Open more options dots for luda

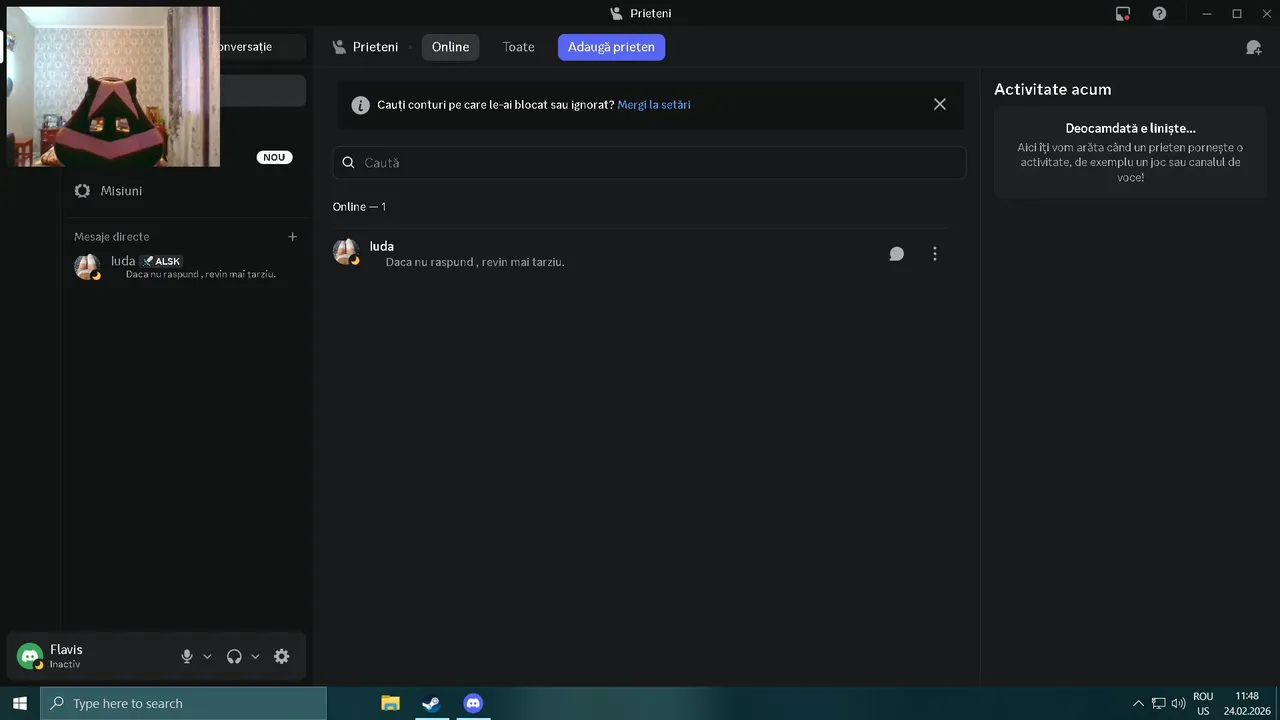(935, 254)
